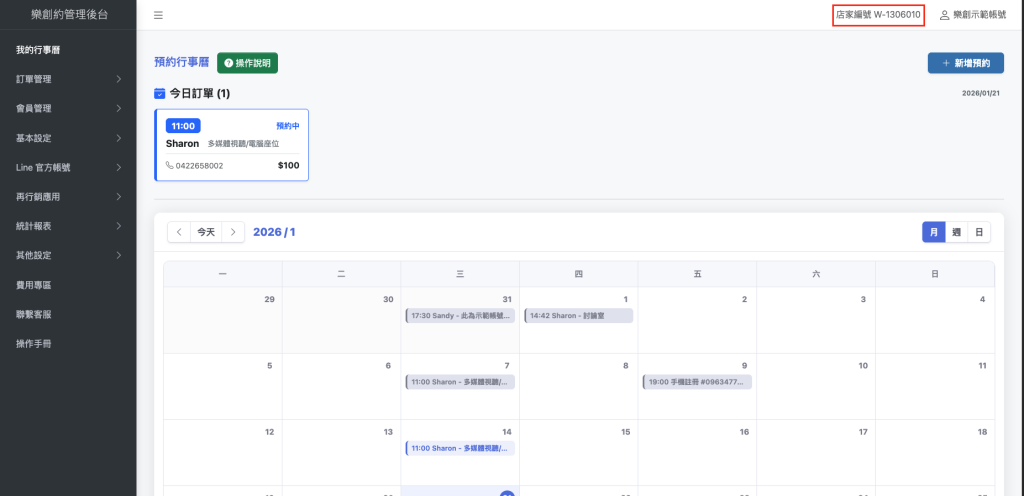
Task: Open the 17:30 Sandy calendar event
Action: [x=460, y=316]
